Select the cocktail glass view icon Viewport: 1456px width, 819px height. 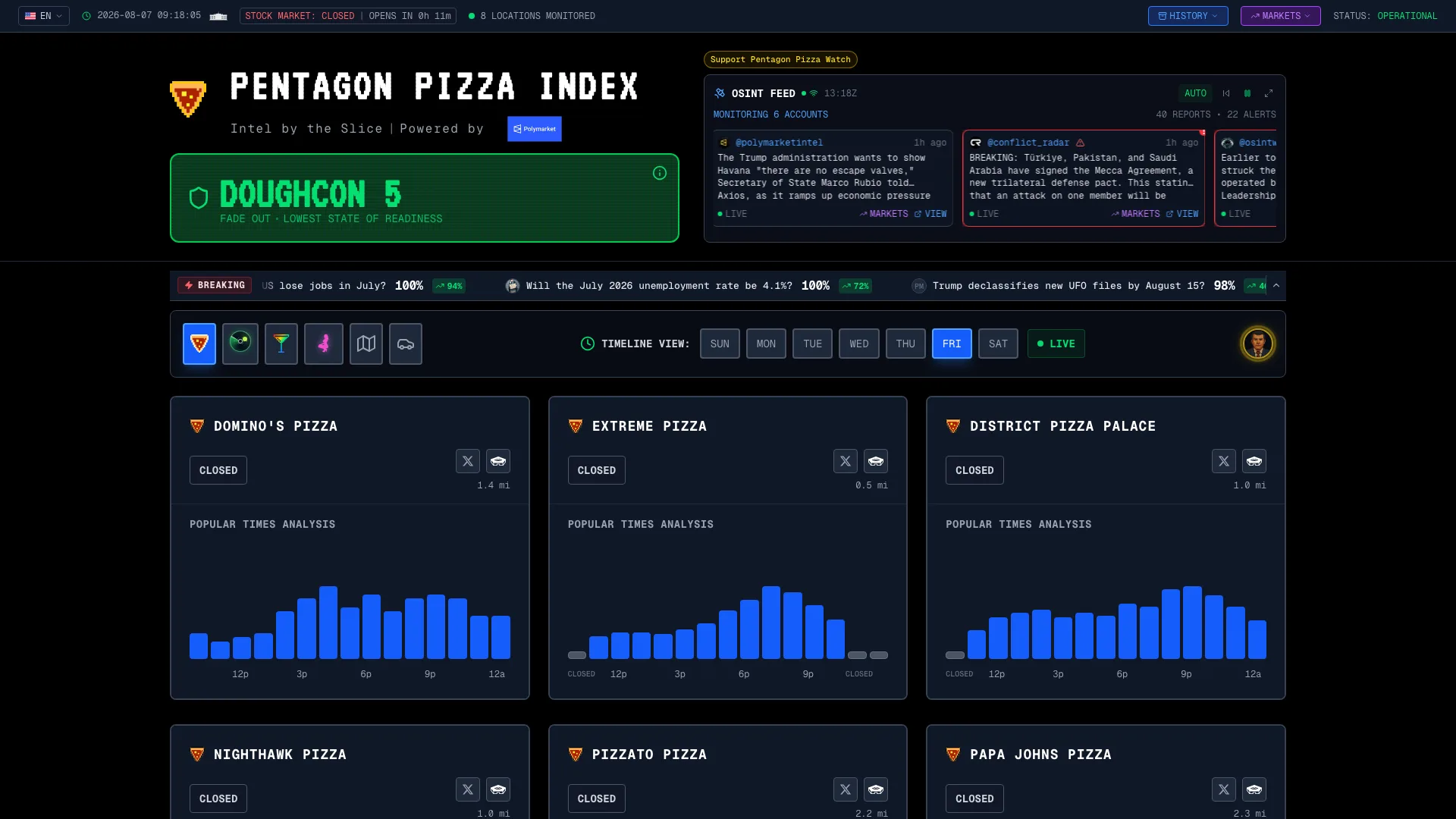pyautogui.click(x=281, y=344)
